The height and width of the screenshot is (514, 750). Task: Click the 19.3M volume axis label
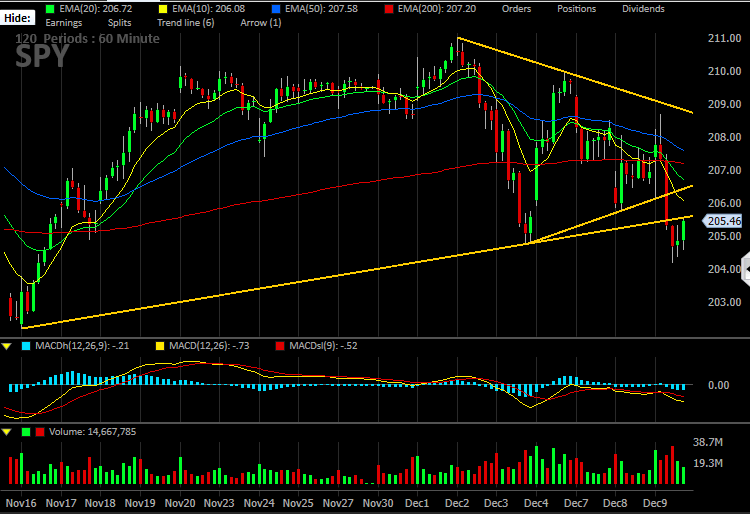(708, 463)
